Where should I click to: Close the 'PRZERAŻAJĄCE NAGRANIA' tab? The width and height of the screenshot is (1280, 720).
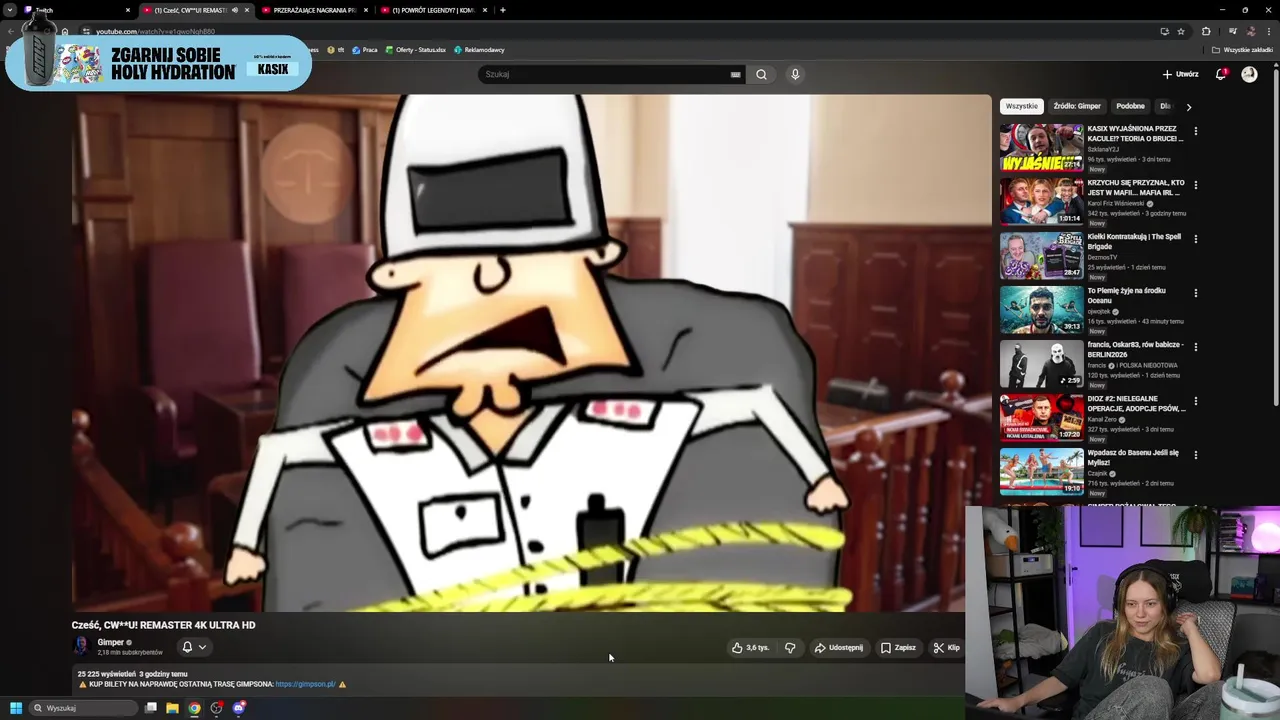[x=366, y=10]
